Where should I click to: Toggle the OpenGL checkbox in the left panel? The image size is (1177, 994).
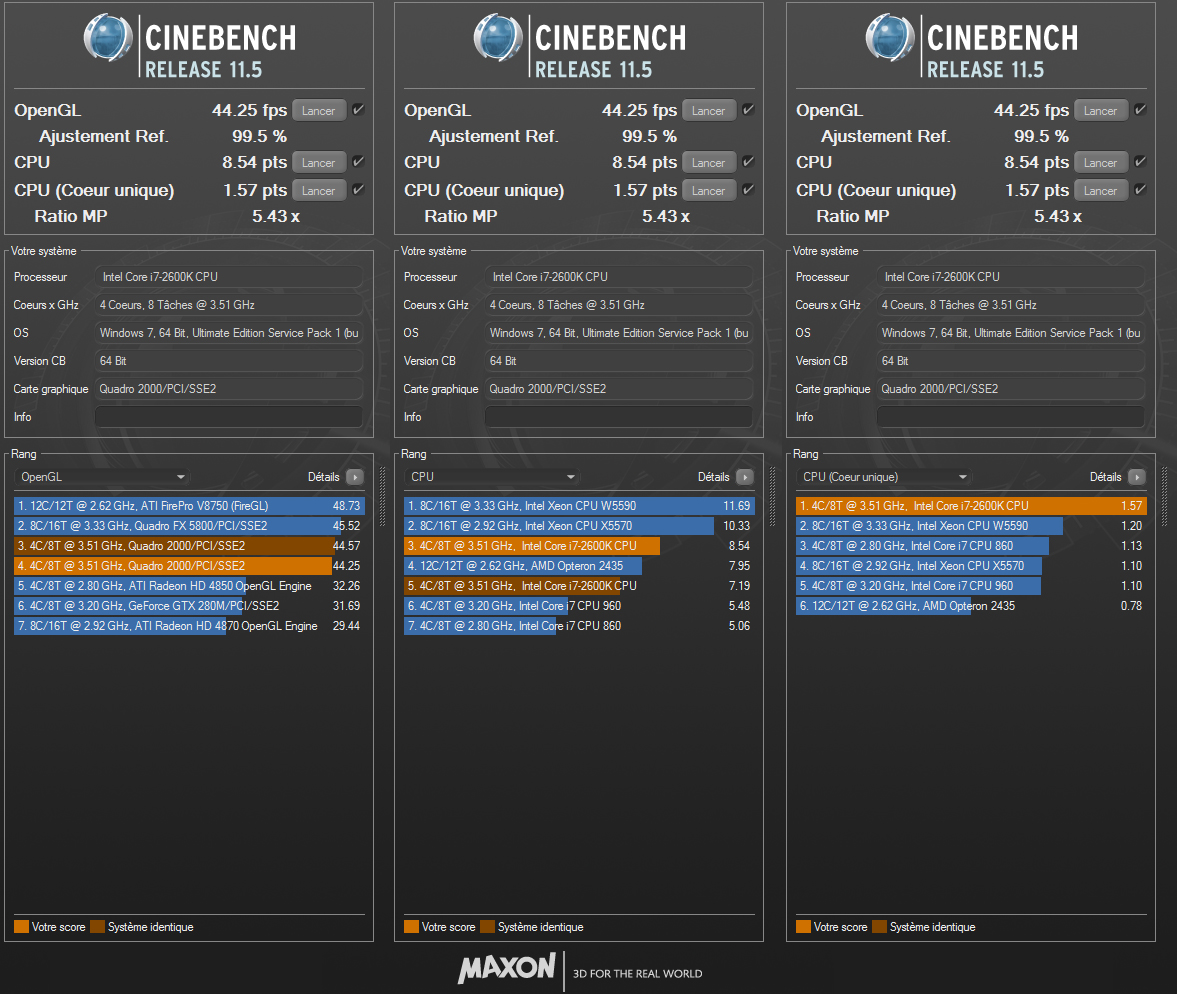coord(358,110)
